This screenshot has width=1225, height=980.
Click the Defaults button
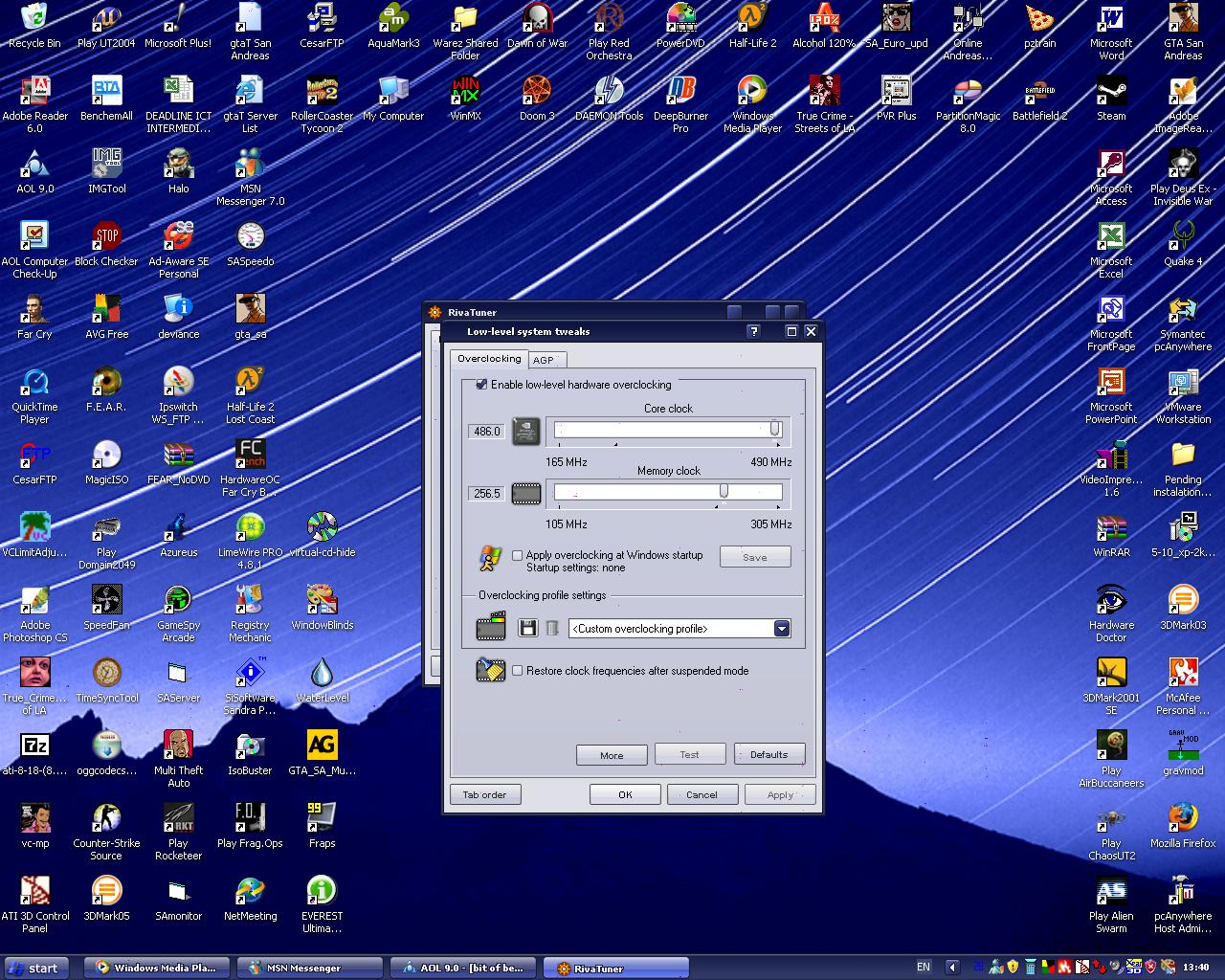tap(768, 754)
